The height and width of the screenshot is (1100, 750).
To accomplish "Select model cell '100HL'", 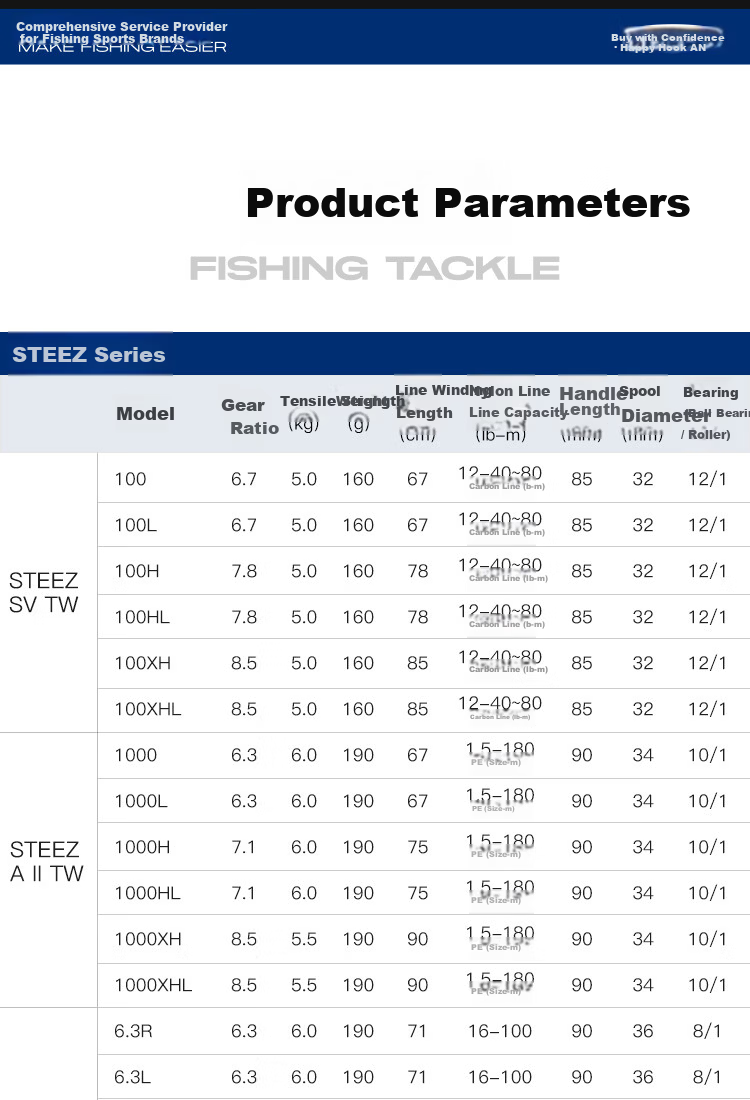I will [142, 617].
